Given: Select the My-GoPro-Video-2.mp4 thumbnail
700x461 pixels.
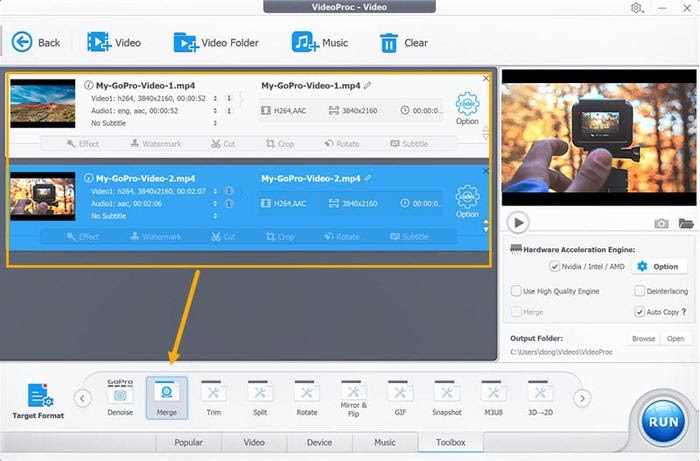Looking at the screenshot, I should pyautogui.click(x=43, y=196).
